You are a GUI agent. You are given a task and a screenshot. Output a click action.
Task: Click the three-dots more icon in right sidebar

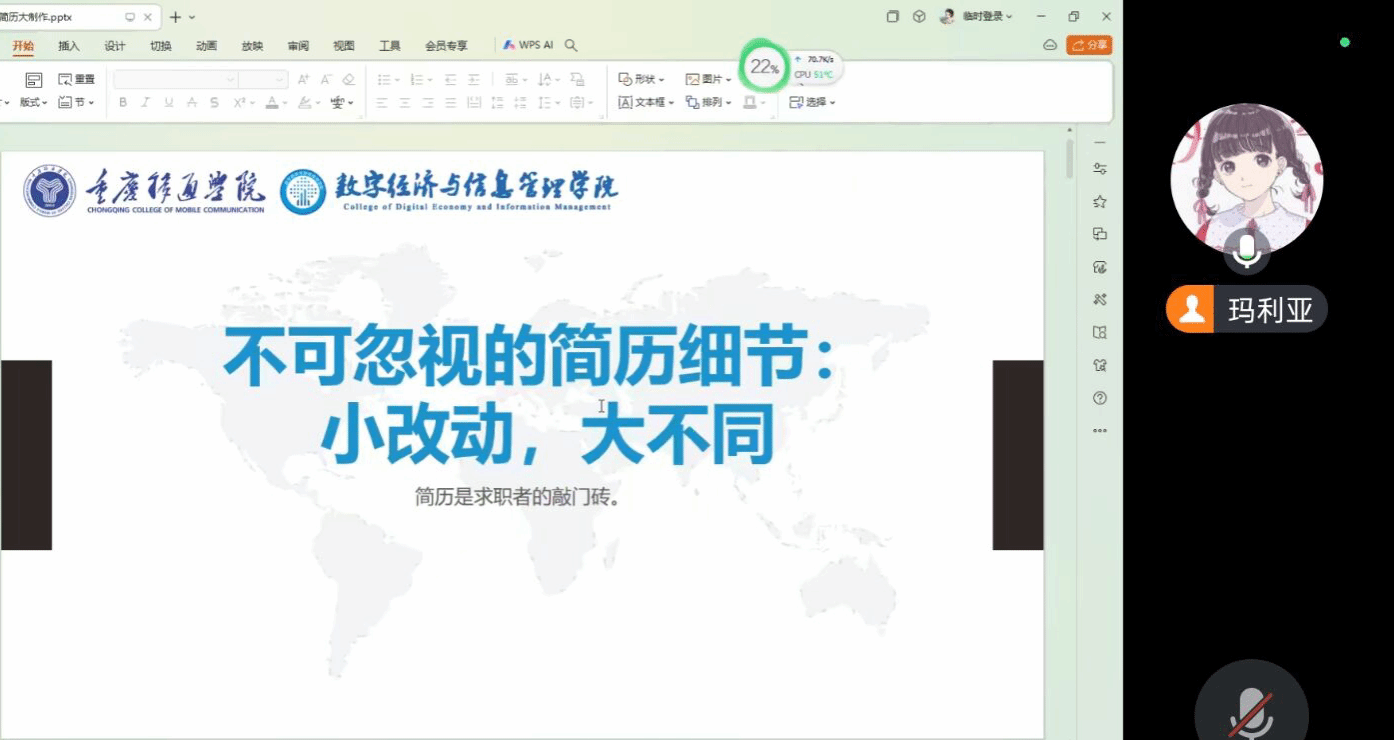(1100, 431)
